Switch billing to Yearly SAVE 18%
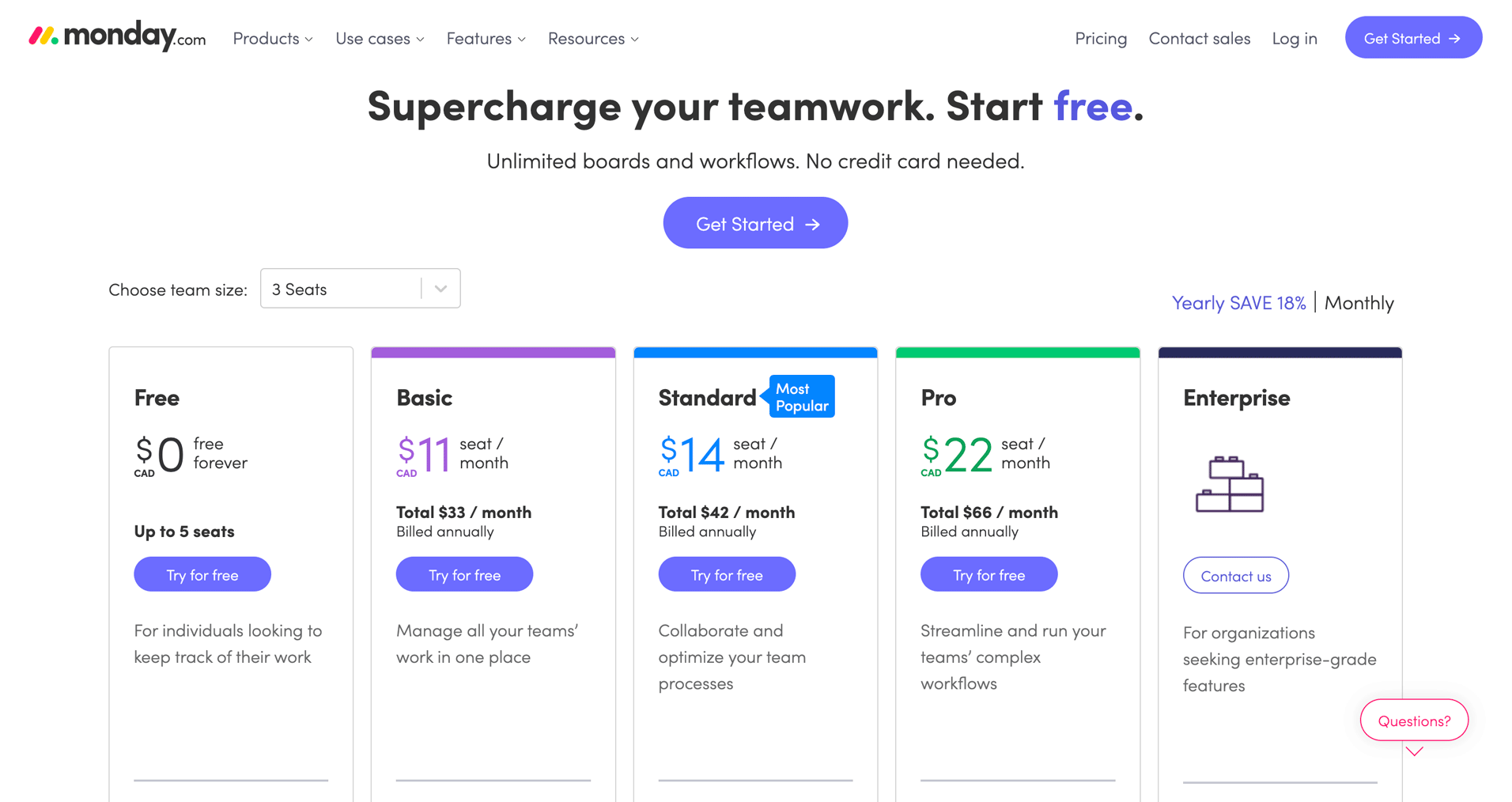 pyautogui.click(x=1238, y=303)
